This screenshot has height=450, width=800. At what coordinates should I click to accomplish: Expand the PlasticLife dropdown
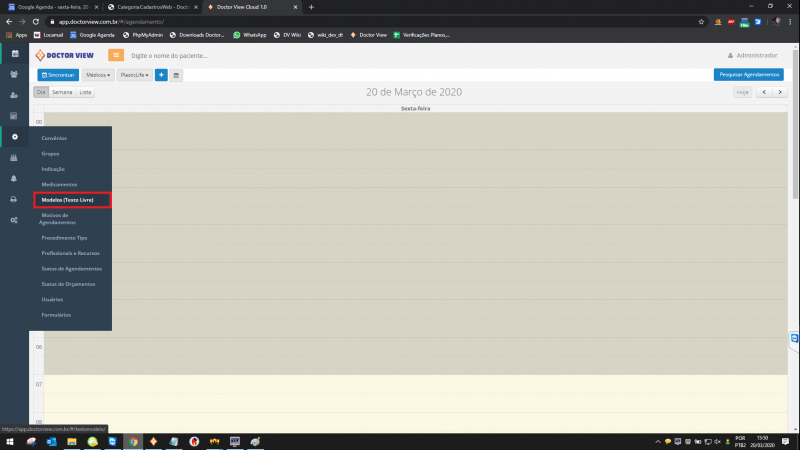134,75
